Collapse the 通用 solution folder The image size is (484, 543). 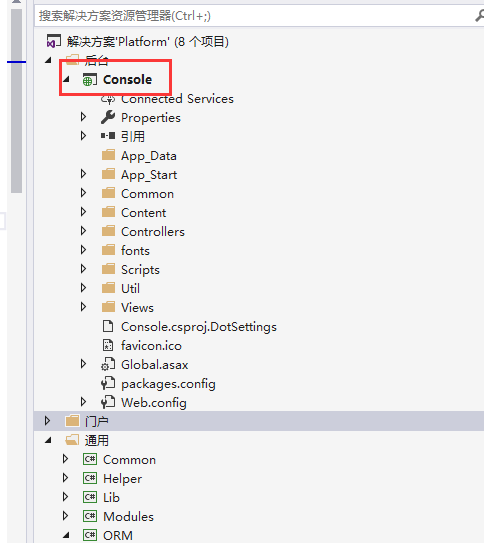48,440
